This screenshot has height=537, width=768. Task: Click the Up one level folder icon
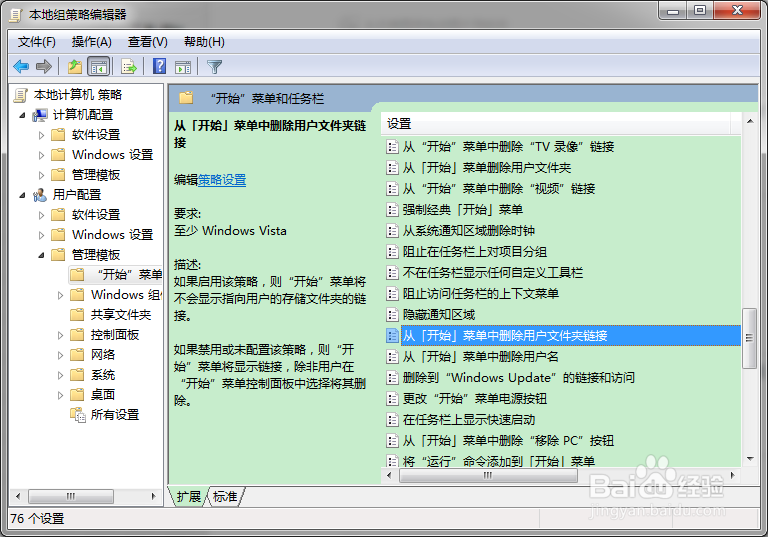pyautogui.click(x=75, y=66)
